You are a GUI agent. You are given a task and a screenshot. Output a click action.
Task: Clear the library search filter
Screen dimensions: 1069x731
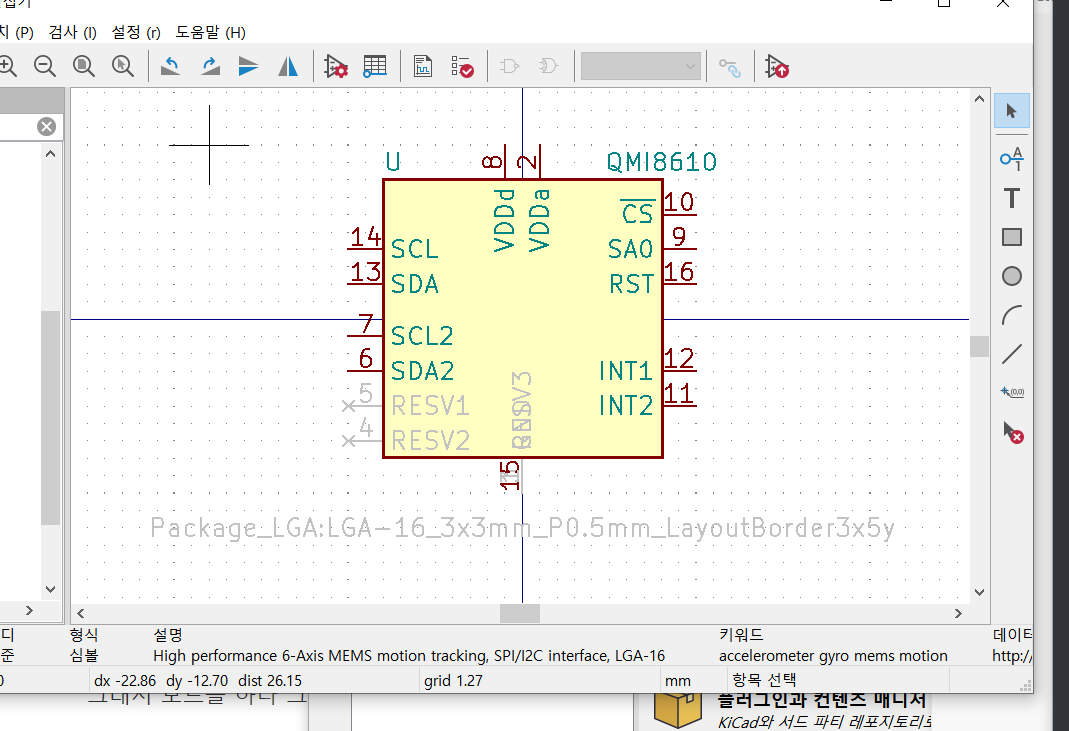point(46,127)
